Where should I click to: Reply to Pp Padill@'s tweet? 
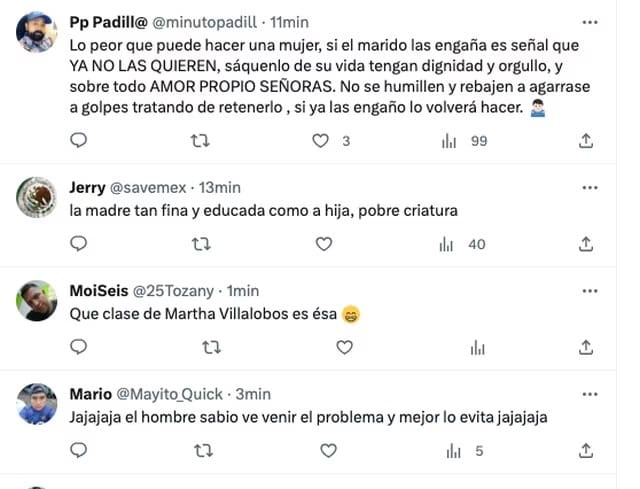pyautogui.click(x=80, y=141)
